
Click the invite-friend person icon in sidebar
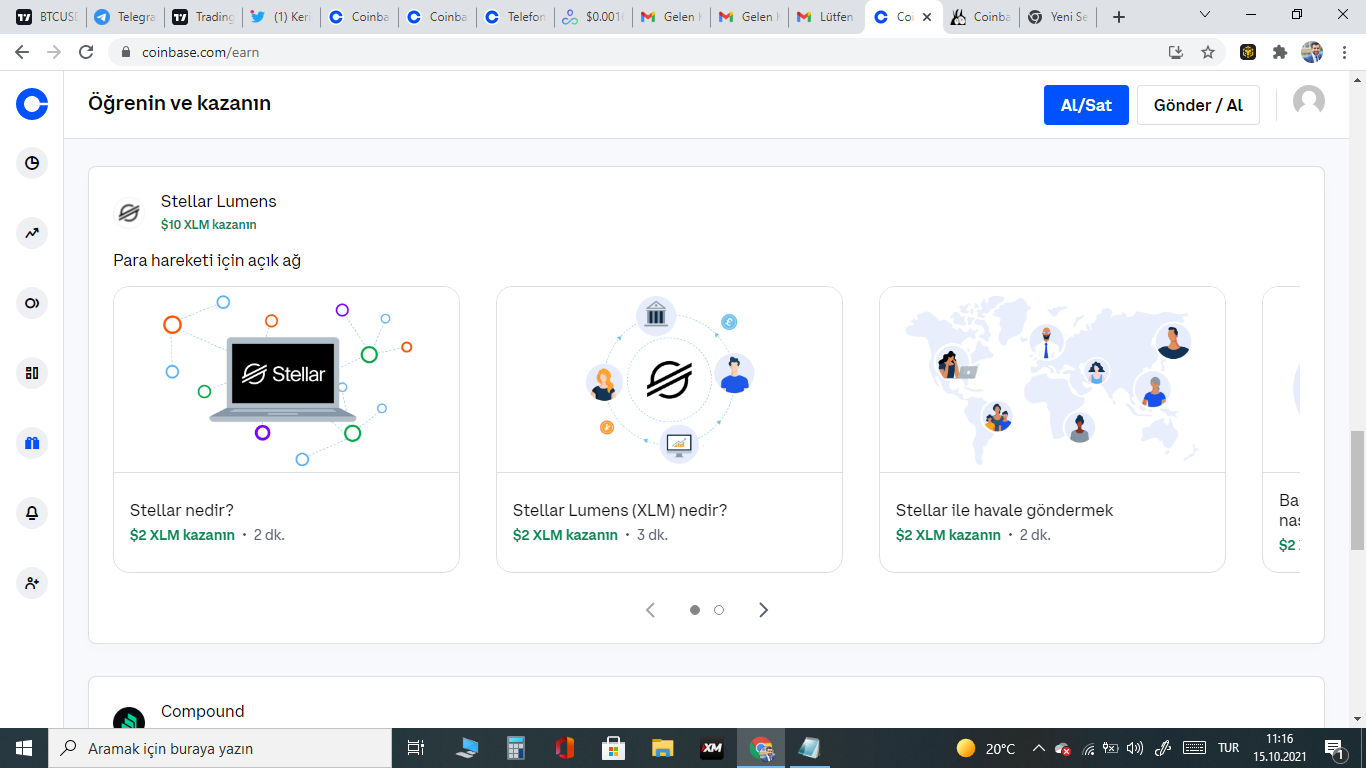click(32, 583)
